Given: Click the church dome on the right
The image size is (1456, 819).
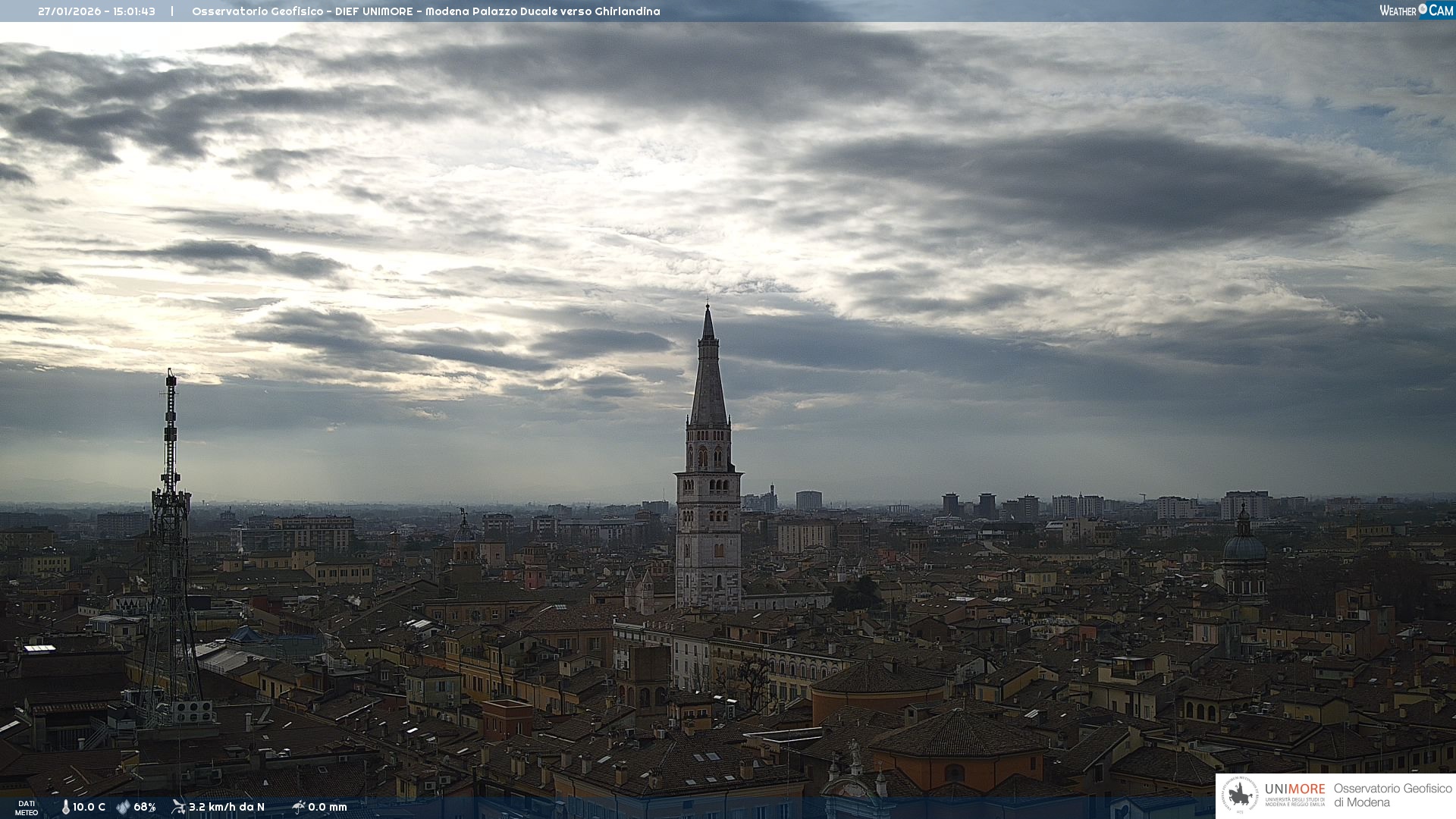Looking at the screenshot, I should [1244, 546].
